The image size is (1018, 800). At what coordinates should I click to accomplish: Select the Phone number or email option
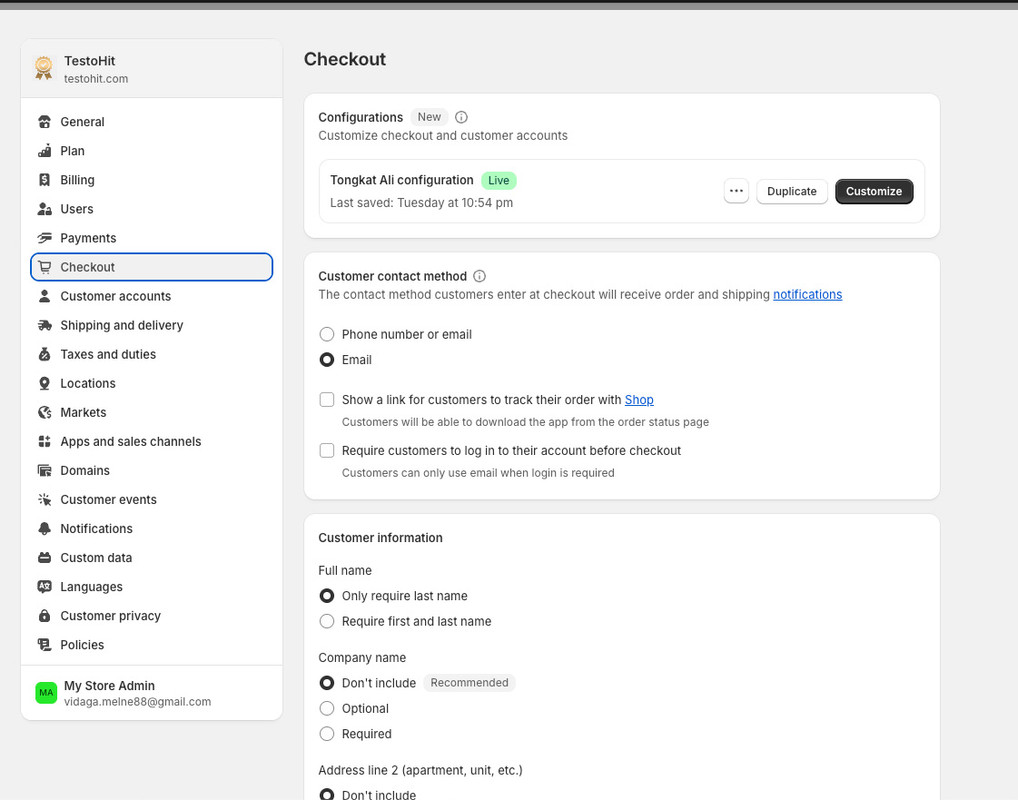(327, 334)
